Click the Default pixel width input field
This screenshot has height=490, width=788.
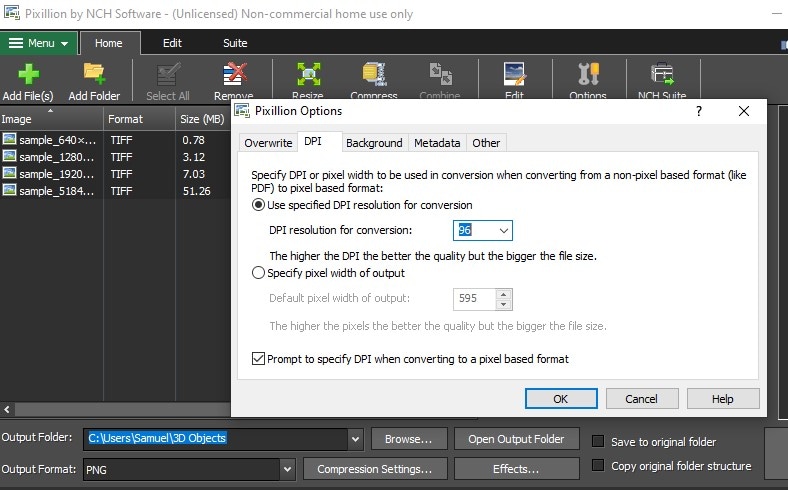474,299
